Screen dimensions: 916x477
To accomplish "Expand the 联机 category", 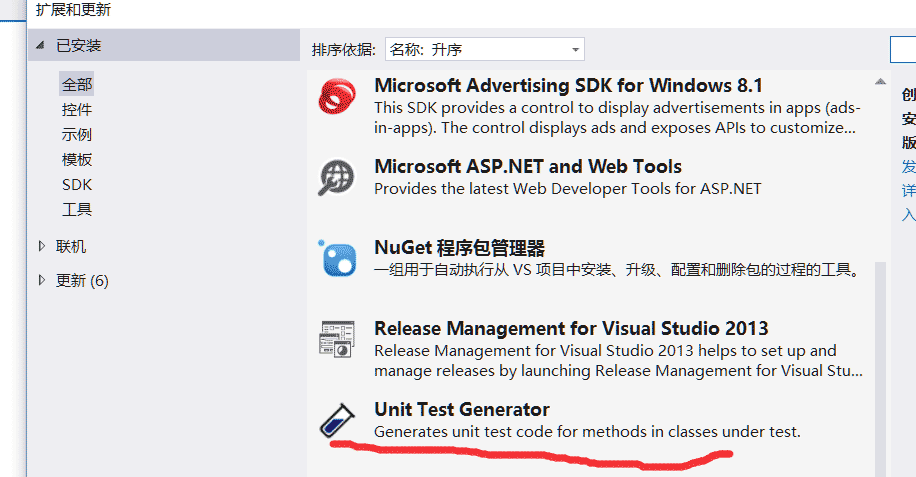I will [41, 246].
